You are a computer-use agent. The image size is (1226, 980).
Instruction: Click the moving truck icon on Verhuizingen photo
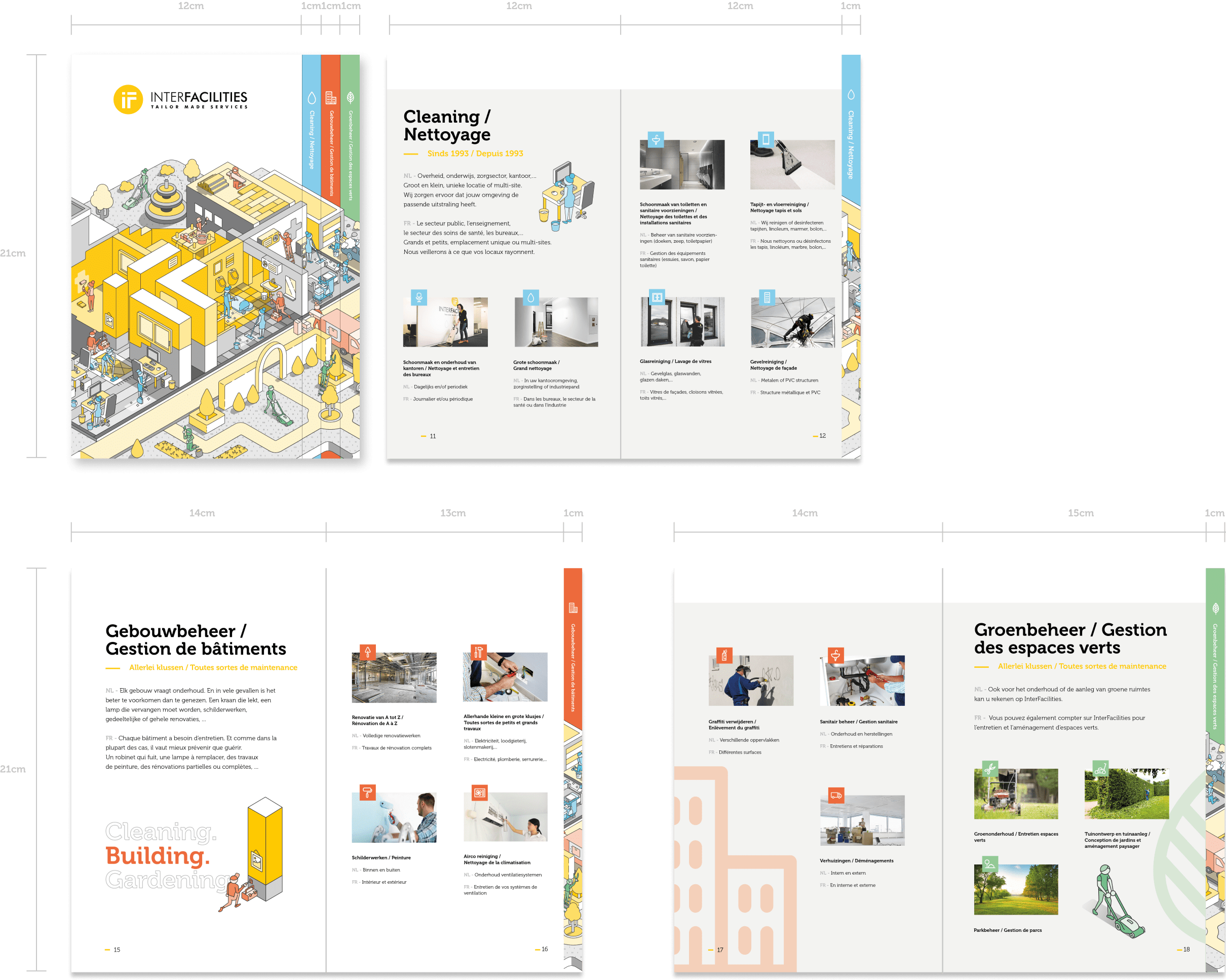836,795
